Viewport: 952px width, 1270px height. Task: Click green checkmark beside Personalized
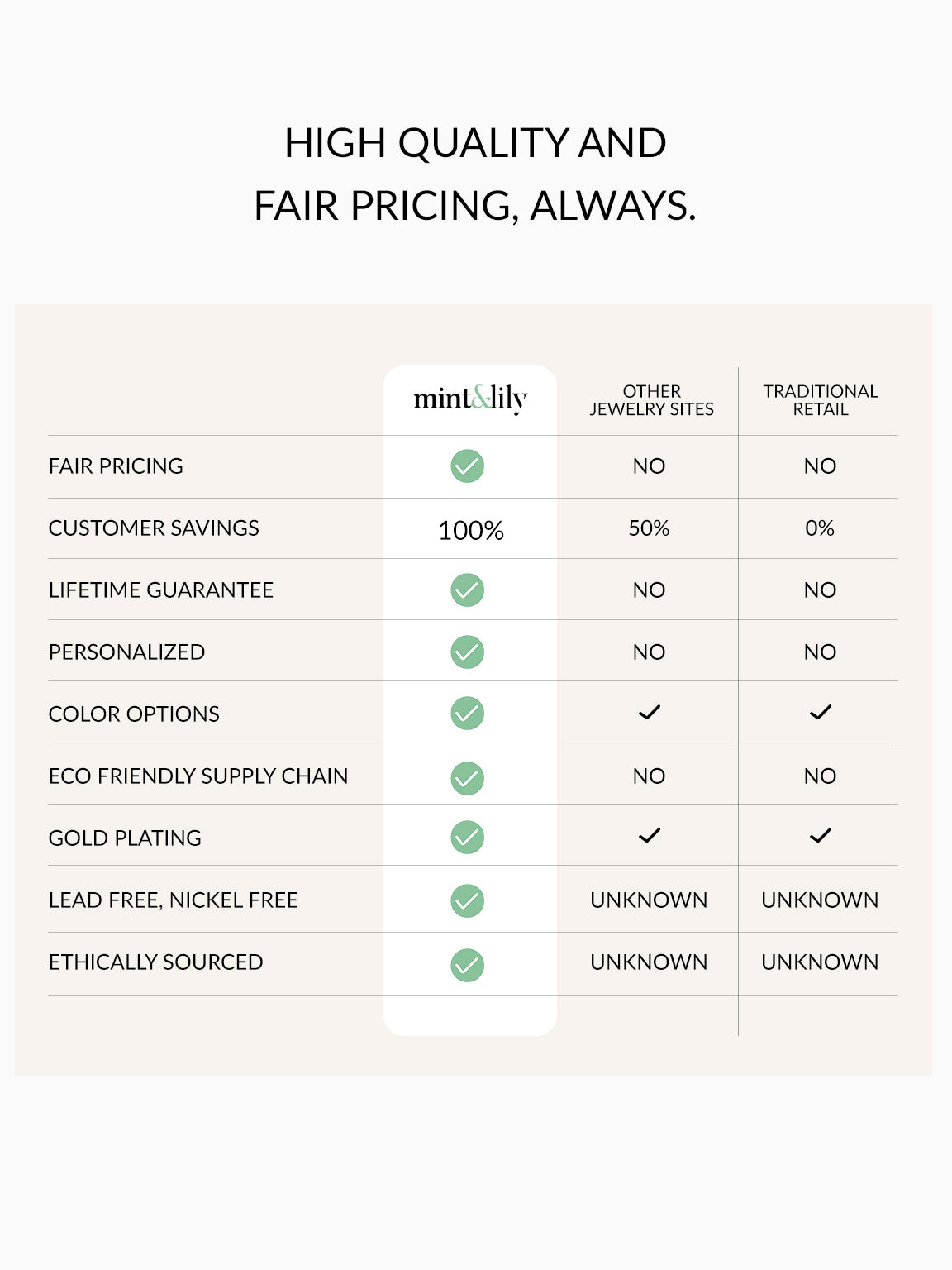click(x=467, y=652)
